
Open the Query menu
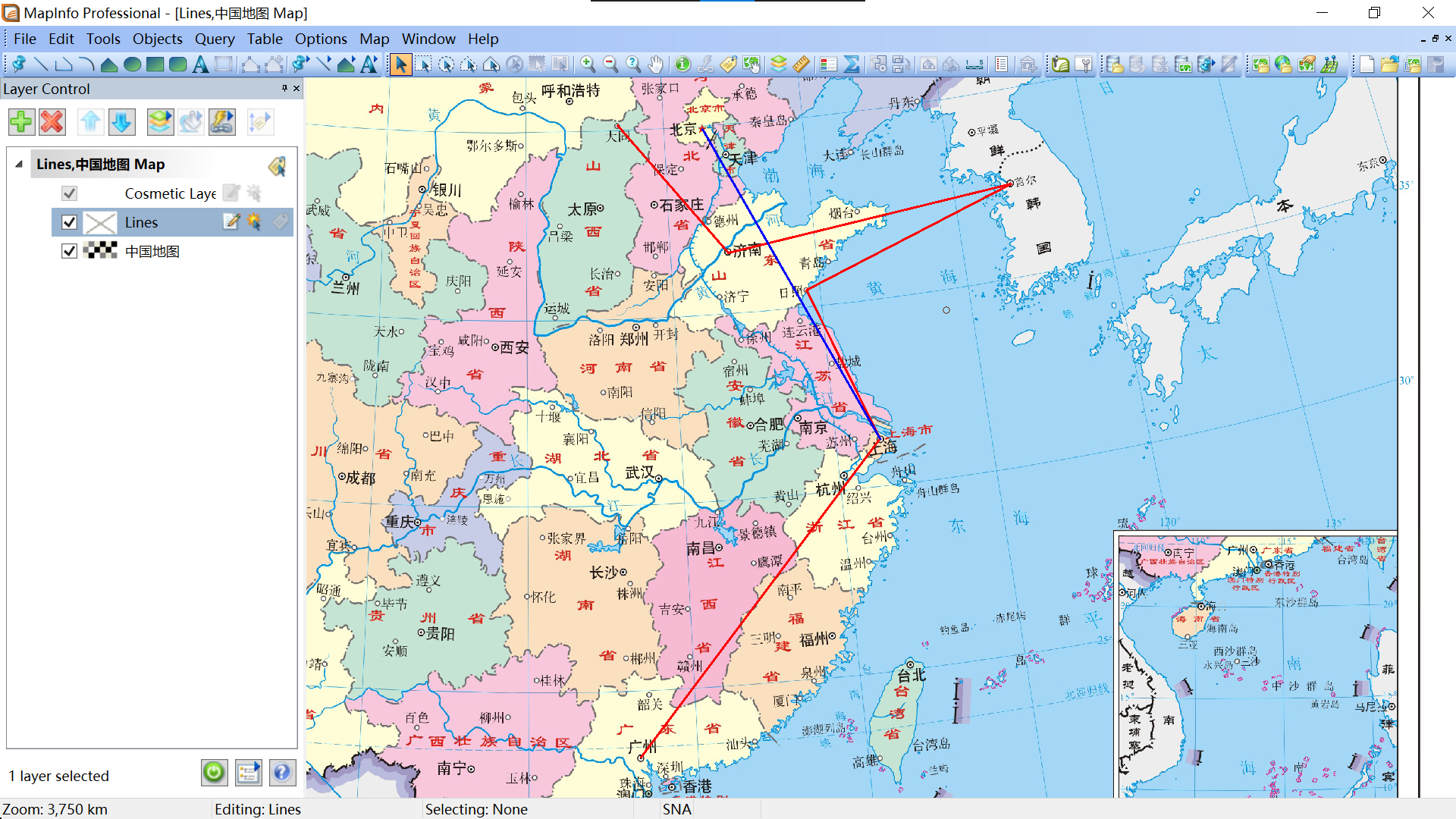click(x=214, y=39)
